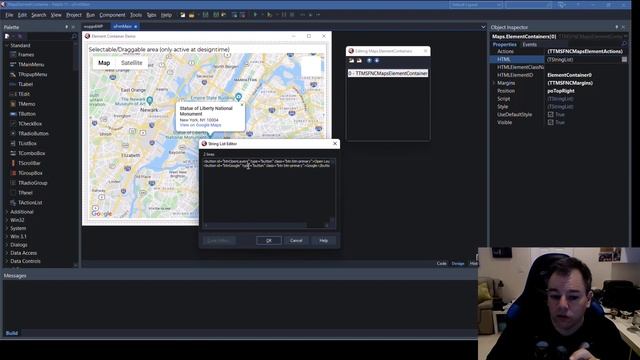Collapse the Standard palette category
The height and width of the screenshot is (360, 640).
[7, 45]
